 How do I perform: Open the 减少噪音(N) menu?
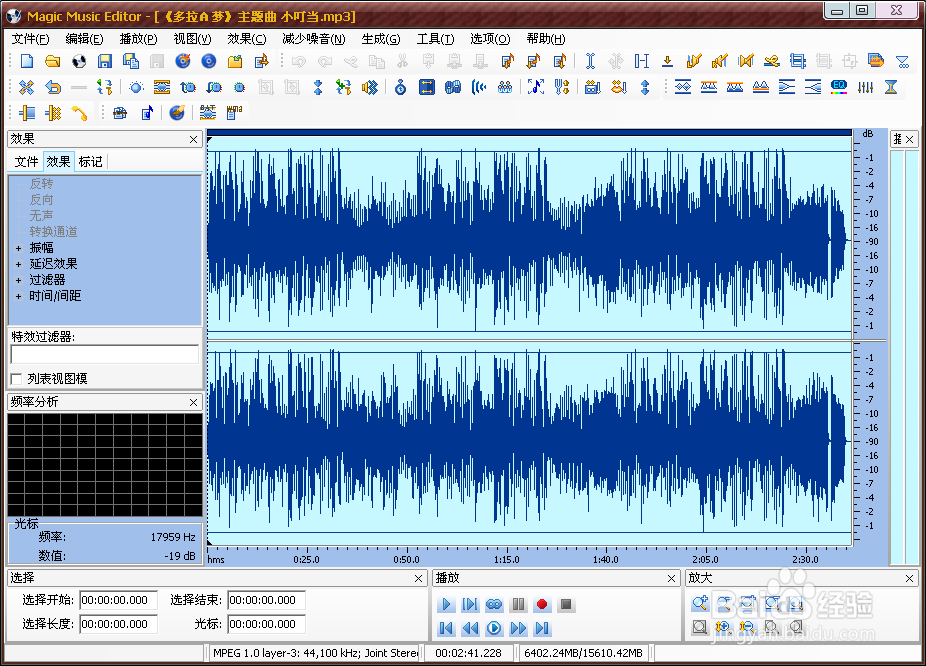click(314, 39)
